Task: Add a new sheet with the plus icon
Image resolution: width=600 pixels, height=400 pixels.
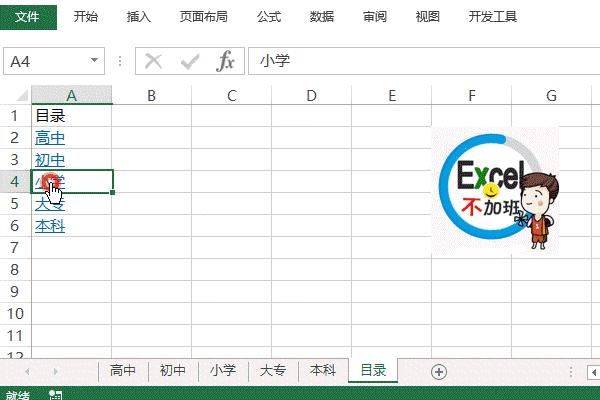Action: point(439,372)
